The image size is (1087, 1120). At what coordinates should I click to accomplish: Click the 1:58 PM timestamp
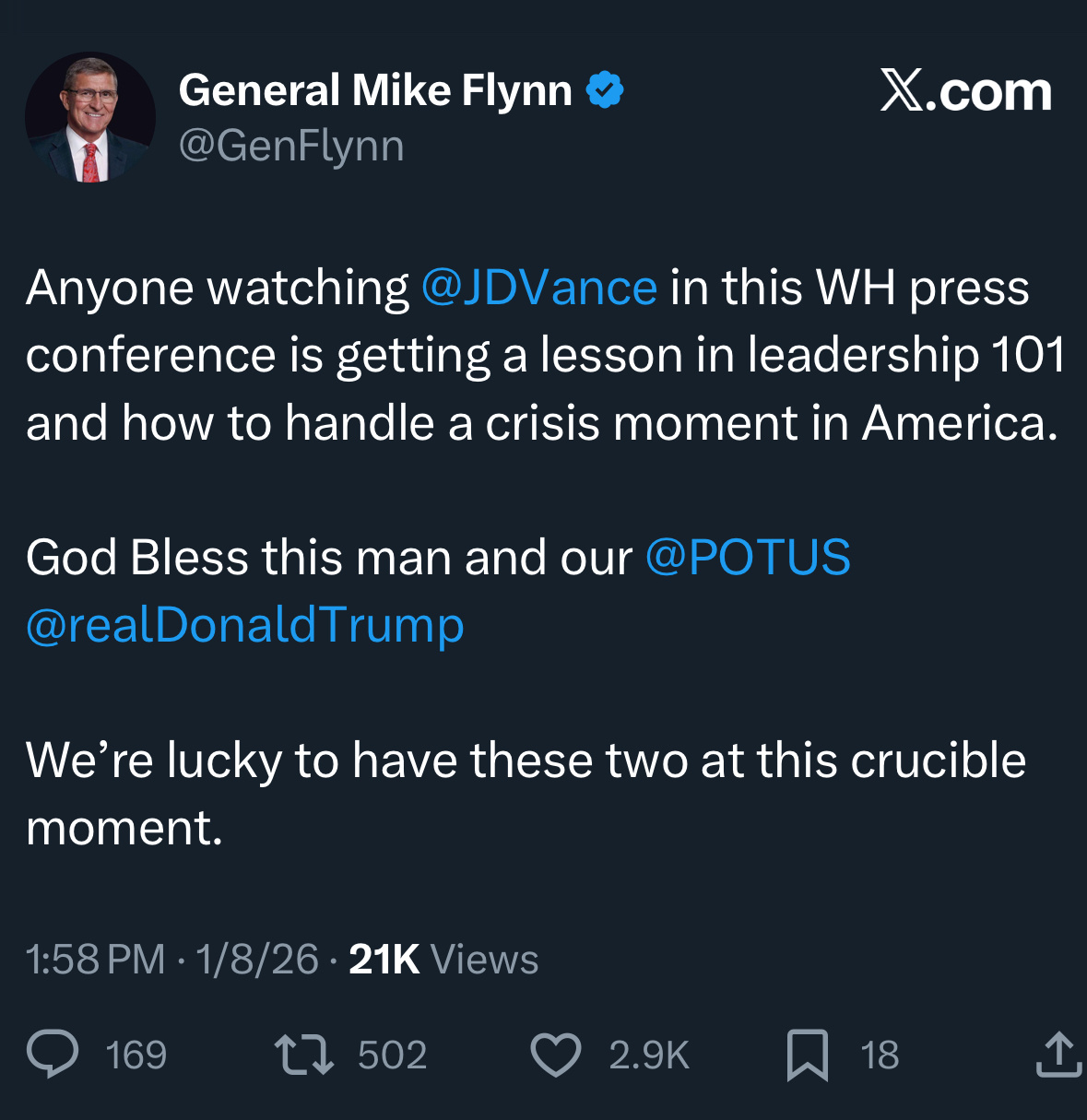coord(95,960)
